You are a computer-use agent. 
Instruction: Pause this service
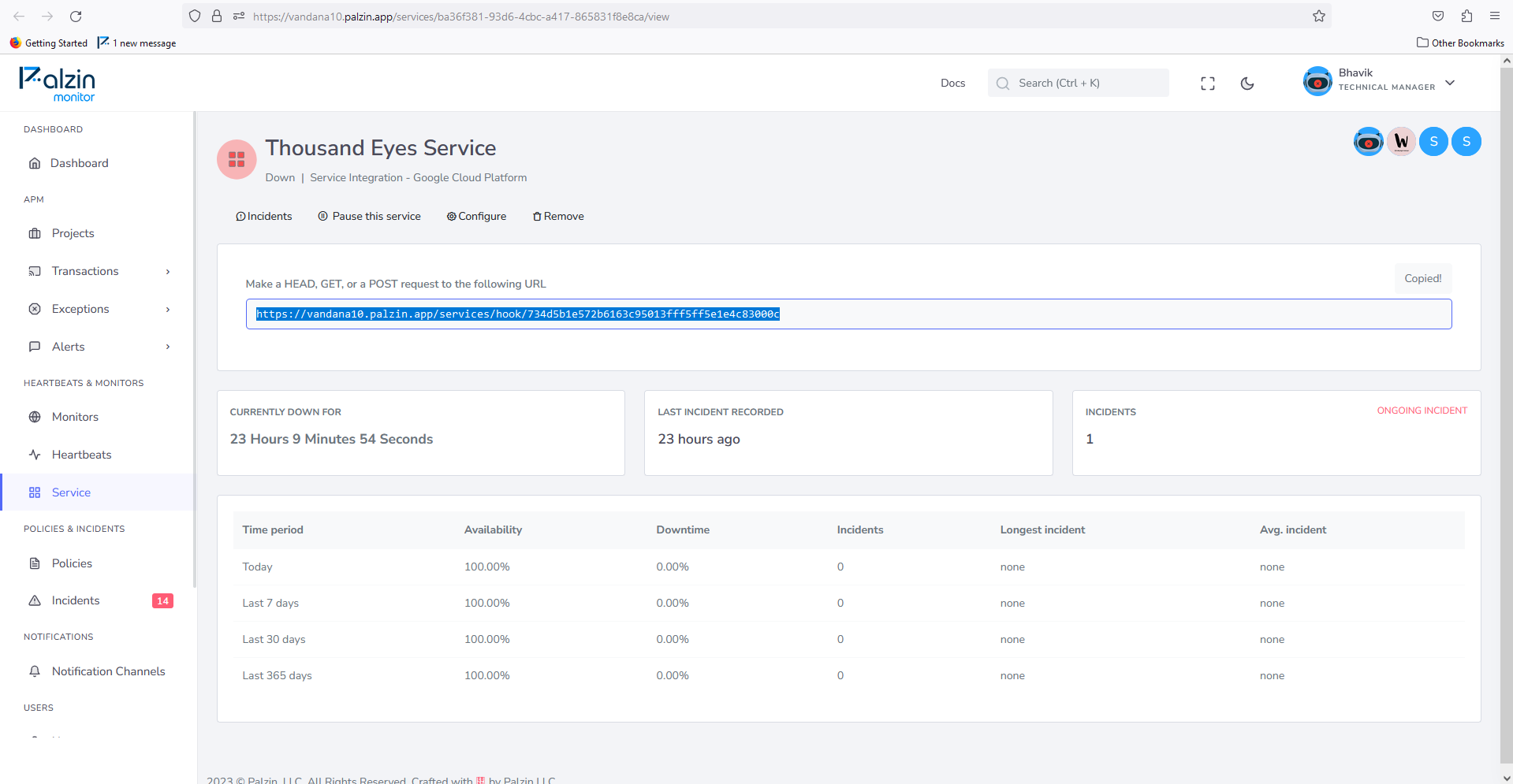tap(369, 216)
